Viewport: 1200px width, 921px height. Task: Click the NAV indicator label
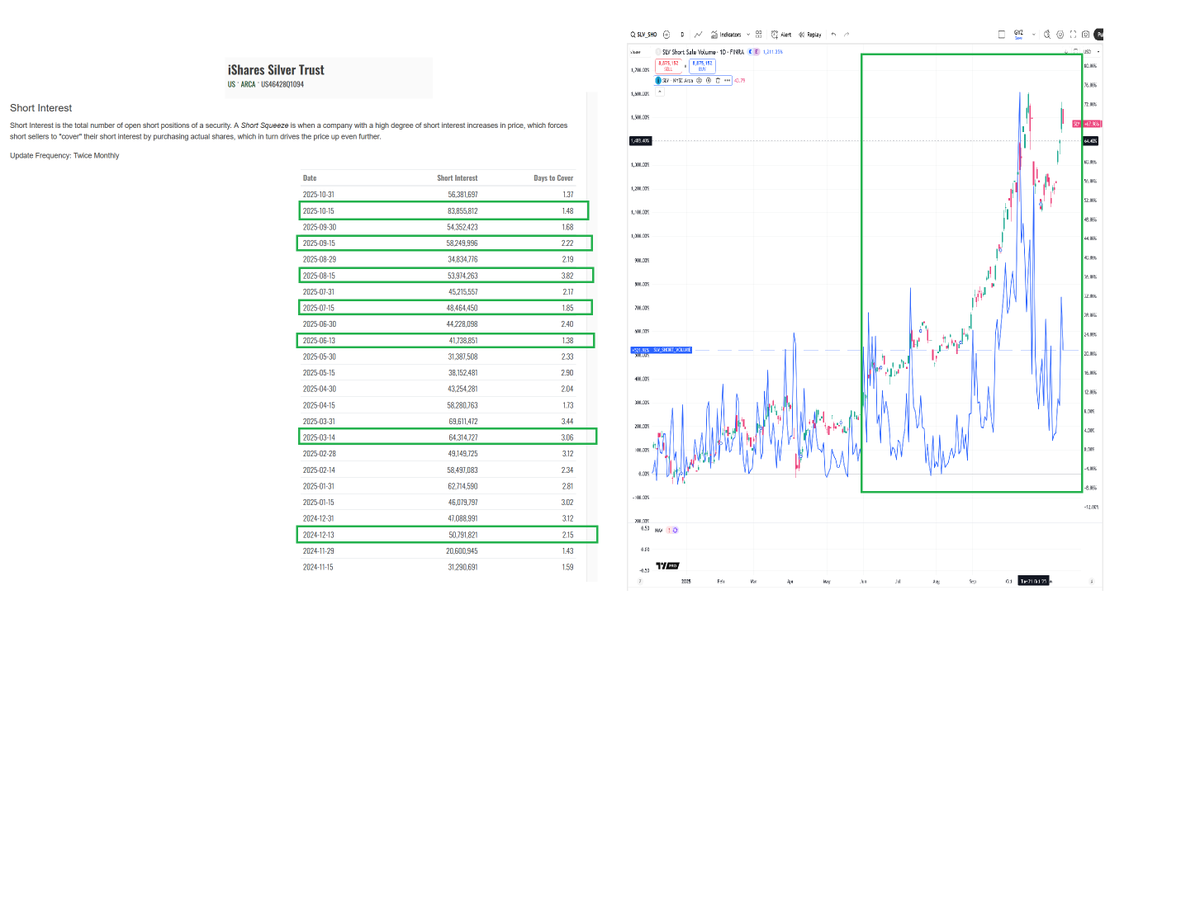tap(659, 530)
